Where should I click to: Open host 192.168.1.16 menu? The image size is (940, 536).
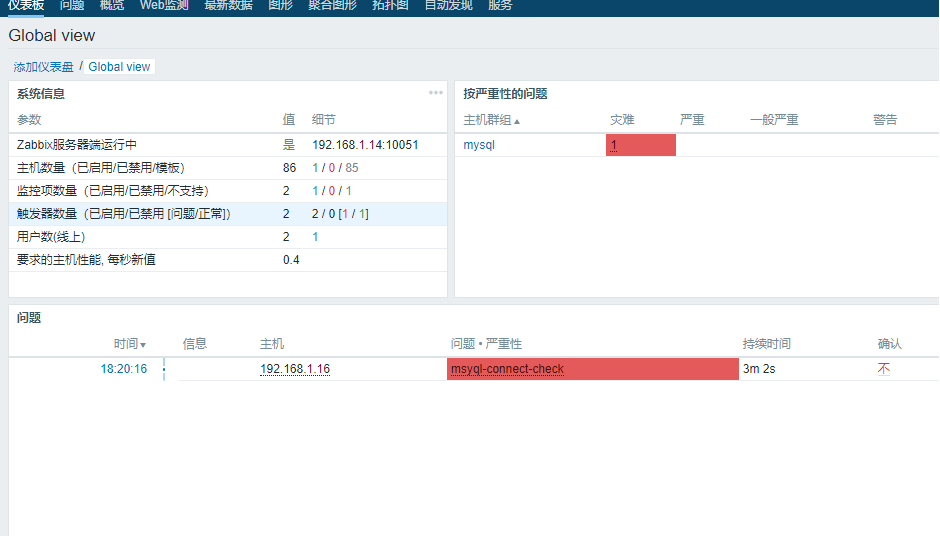[x=295, y=369]
